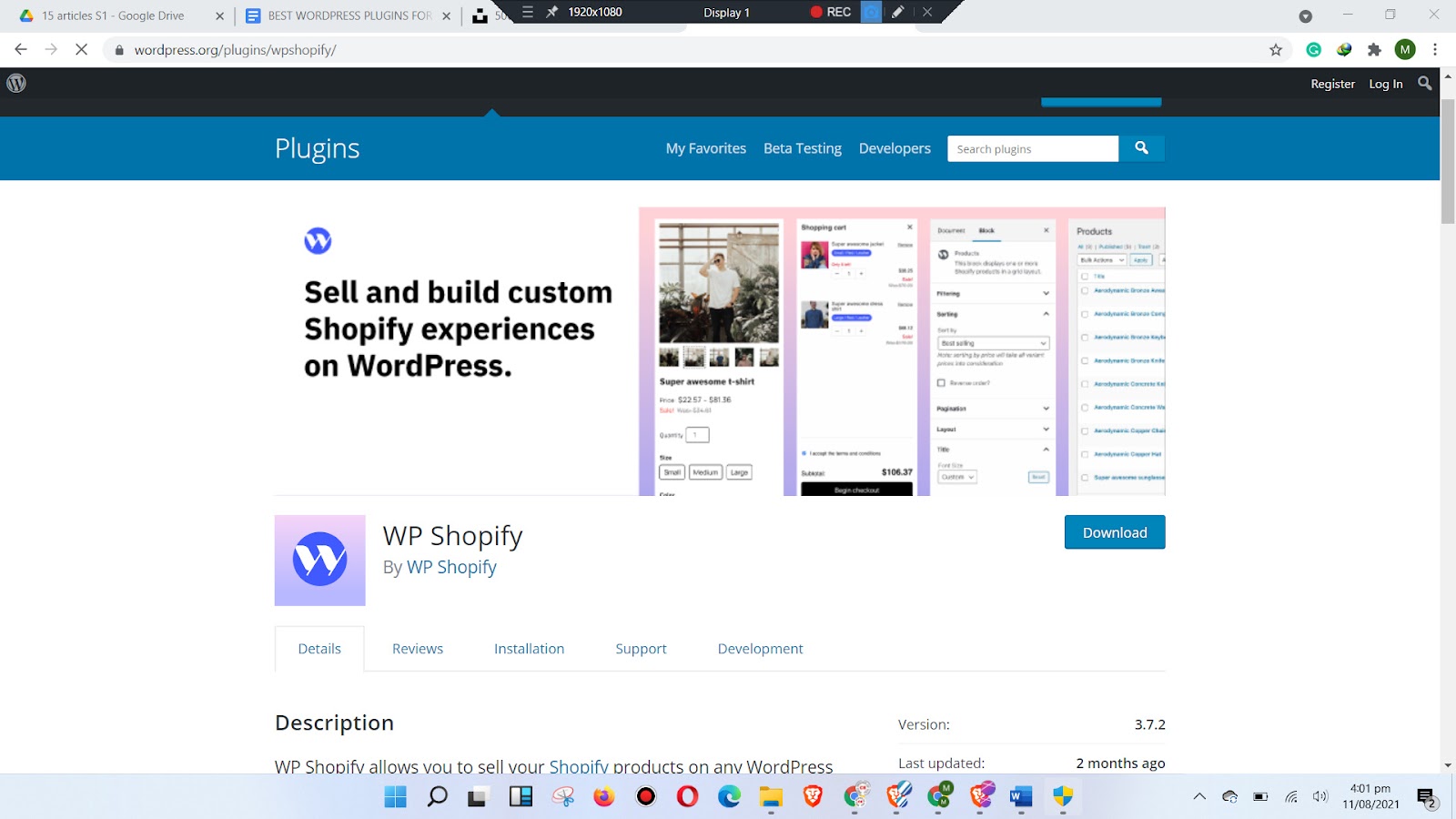Open the Developers link
Image resolution: width=1456 pixels, height=819 pixels.
tap(895, 148)
